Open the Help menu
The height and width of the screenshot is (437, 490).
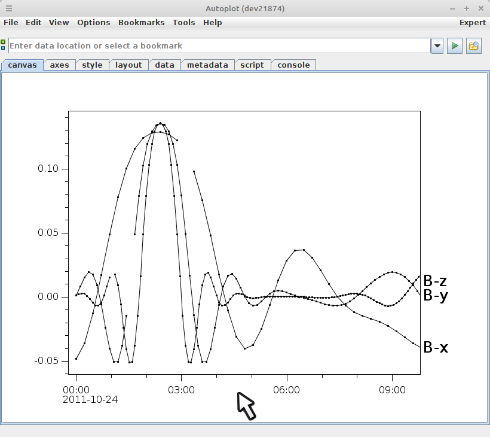[213, 23]
